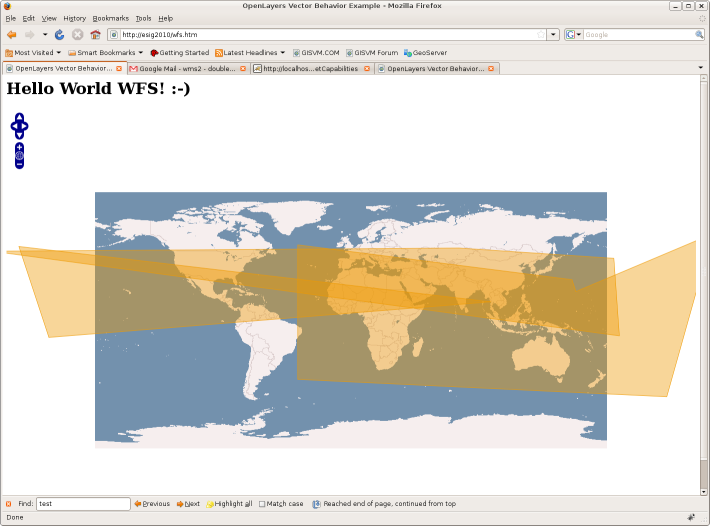The width and height of the screenshot is (710, 526).
Task: Click into the Find text field
Action: click(82, 504)
